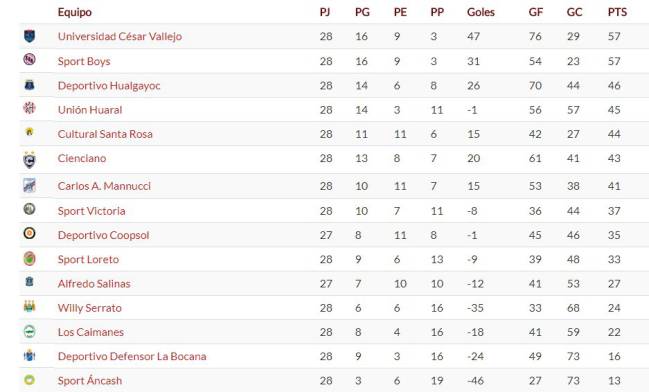Open the Los Caimanes team link

[91, 332]
